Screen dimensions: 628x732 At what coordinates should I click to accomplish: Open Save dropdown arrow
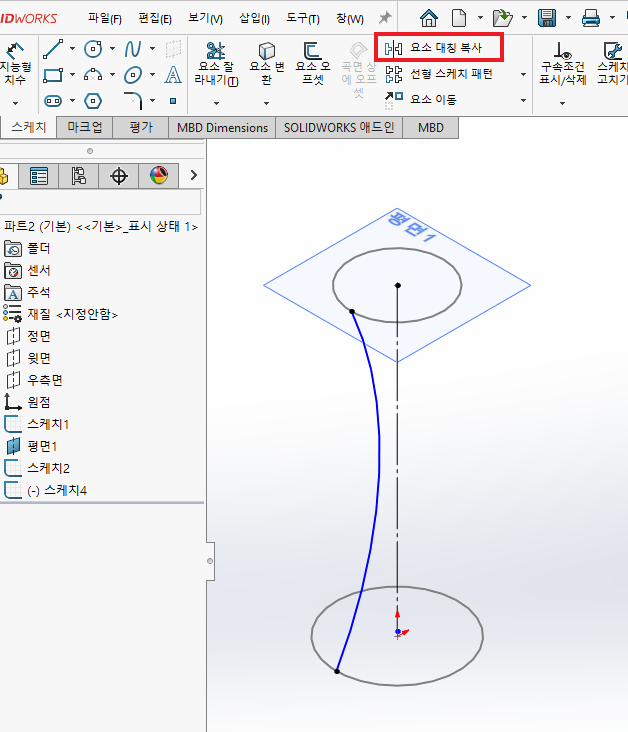click(568, 18)
